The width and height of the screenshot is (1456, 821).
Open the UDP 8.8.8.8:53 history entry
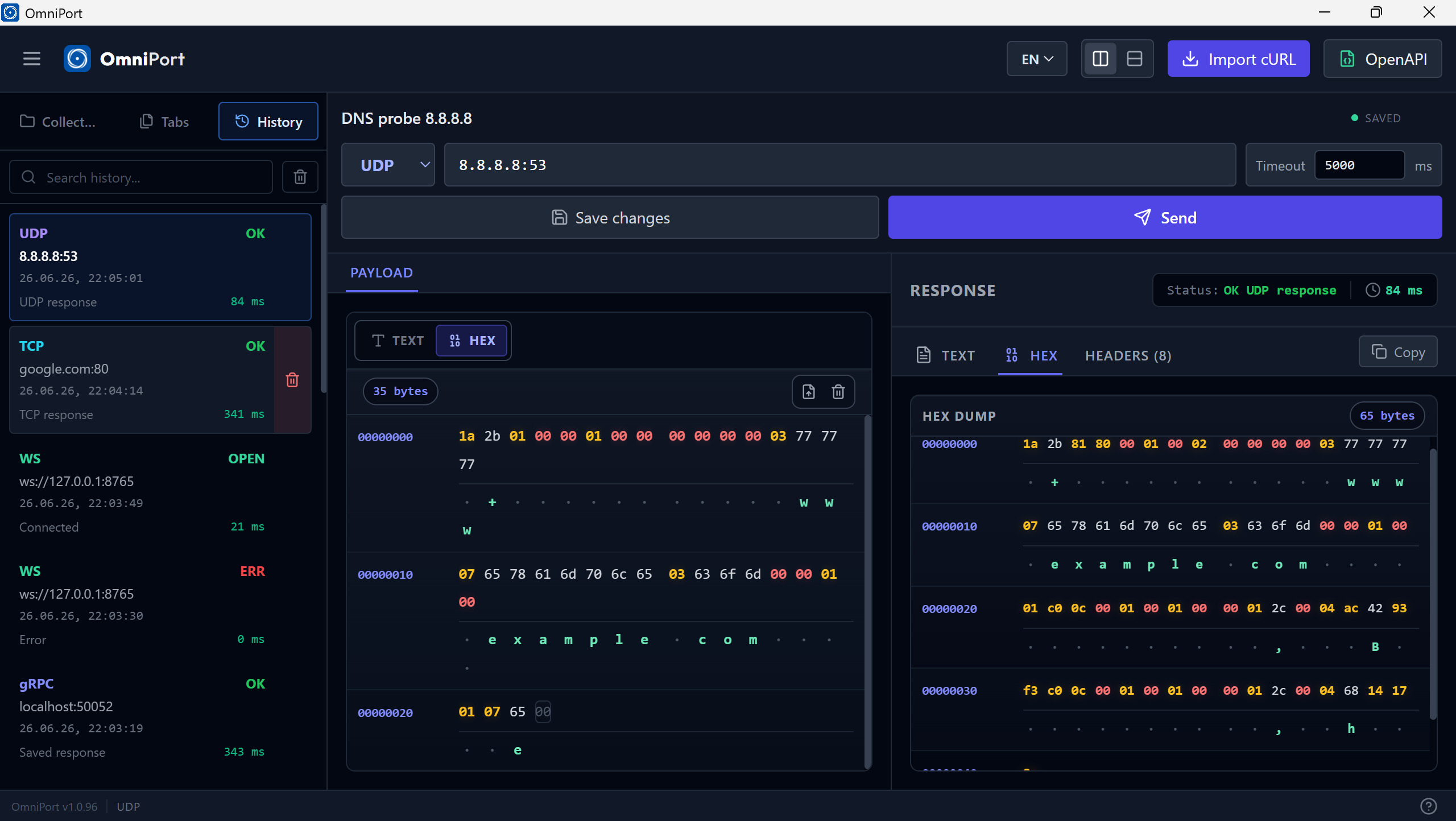coord(160,267)
